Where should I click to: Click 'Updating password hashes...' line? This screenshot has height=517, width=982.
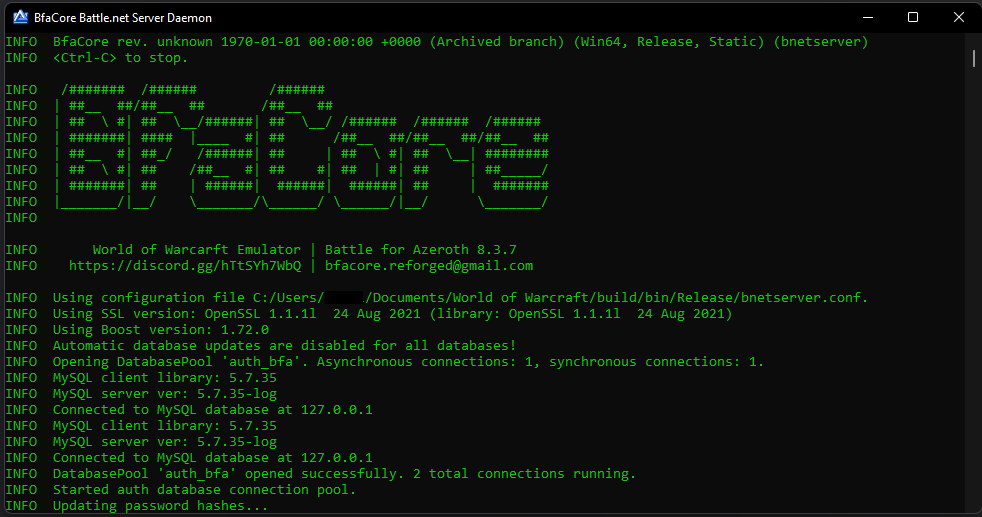(x=160, y=506)
